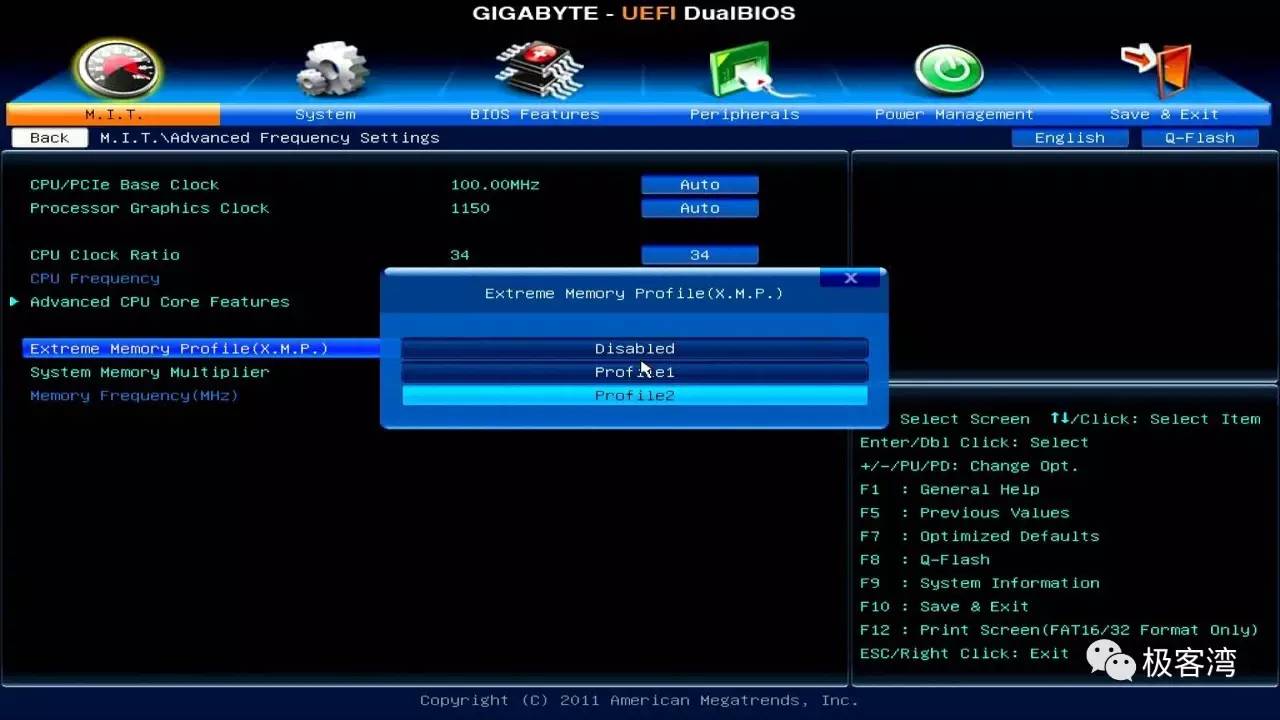Select Extreme Memory Profile(X.M.P.) row

(201, 348)
